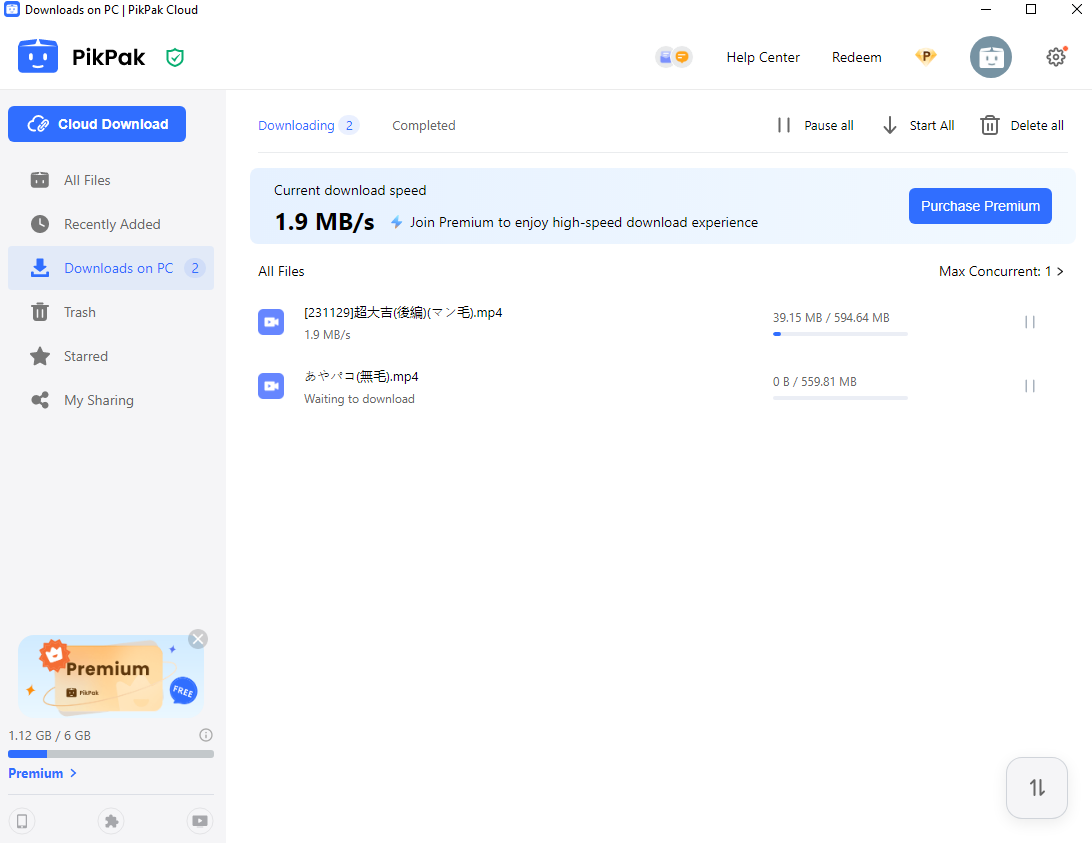Click the YouTube video icon at bottom
1092x843 pixels.
coord(200,821)
